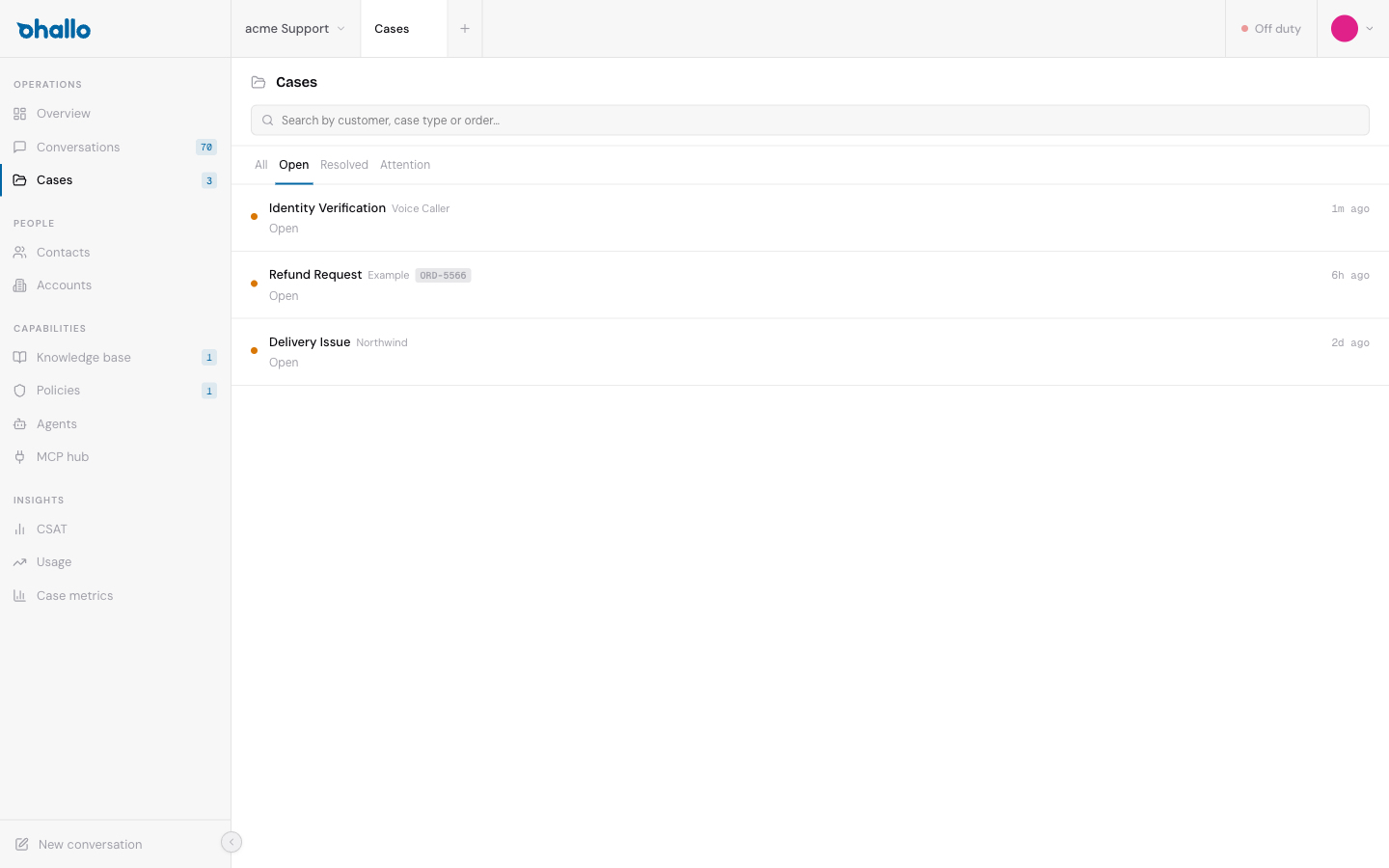The width and height of the screenshot is (1389, 868).
Task: Switch to the Attention tab
Action: (405, 165)
